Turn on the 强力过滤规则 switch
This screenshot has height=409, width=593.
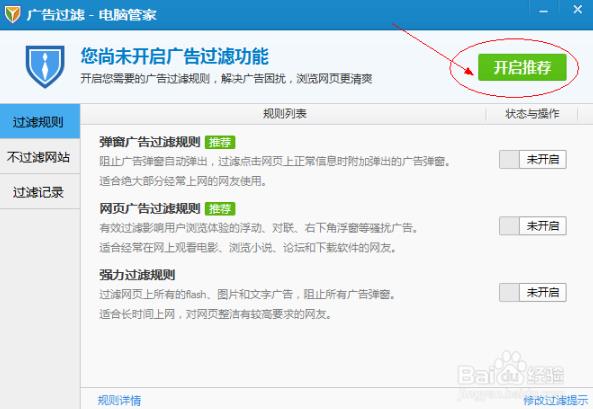(x=532, y=292)
